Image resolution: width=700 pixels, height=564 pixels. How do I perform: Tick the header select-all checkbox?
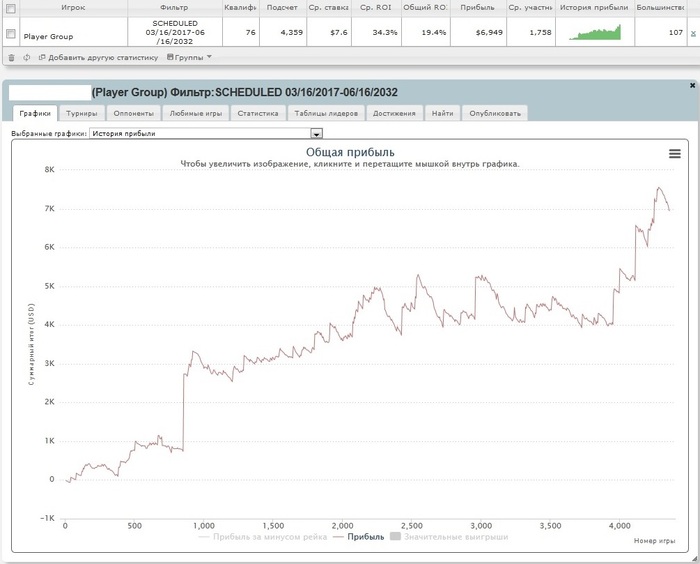point(11,8)
